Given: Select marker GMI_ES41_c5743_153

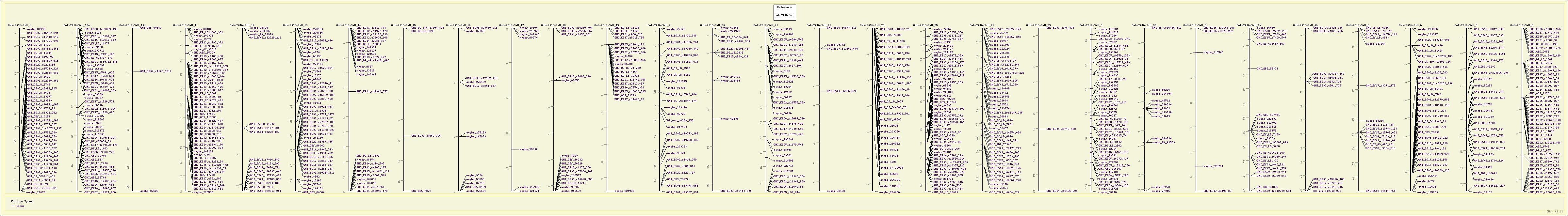Looking at the screenshot, I should [1060, 129].
